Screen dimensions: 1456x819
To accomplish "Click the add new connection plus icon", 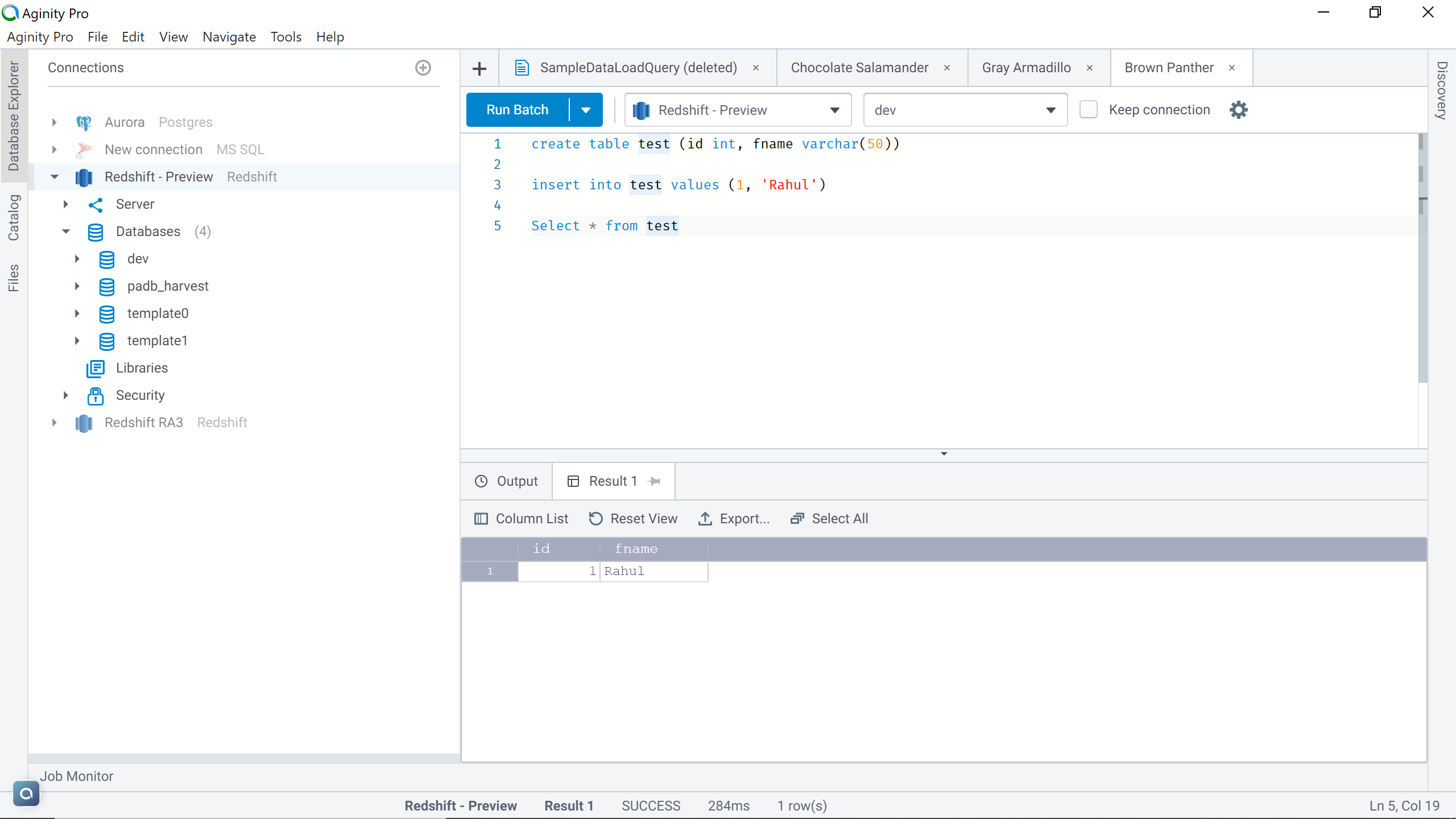I will point(423,68).
